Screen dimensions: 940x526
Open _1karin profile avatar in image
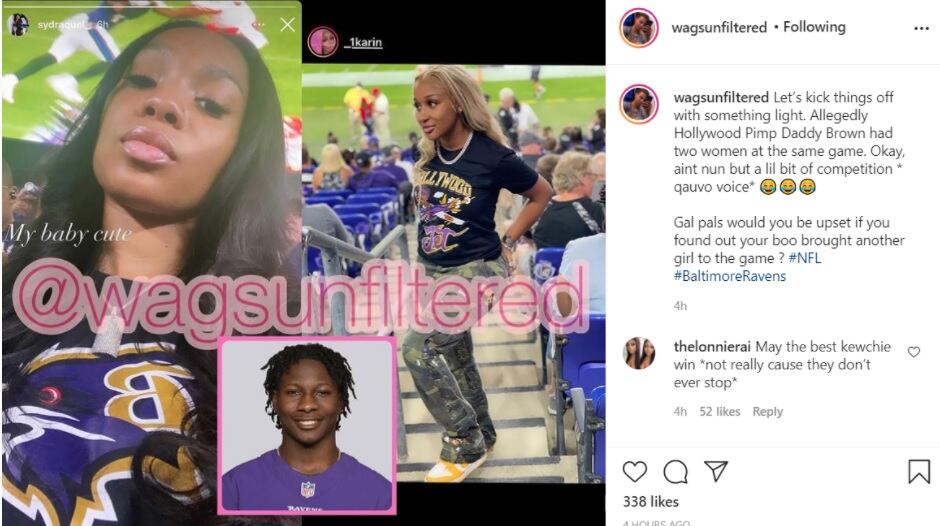tap(323, 41)
